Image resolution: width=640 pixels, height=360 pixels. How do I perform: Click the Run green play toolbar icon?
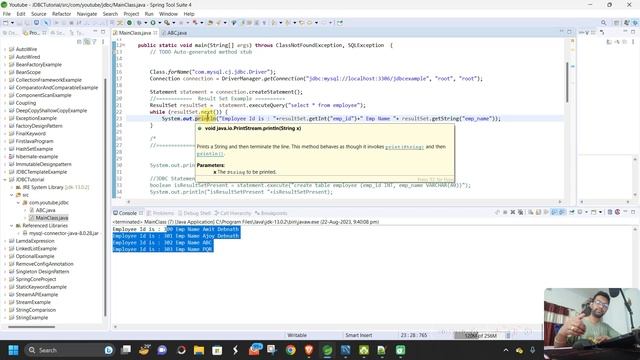point(153,23)
